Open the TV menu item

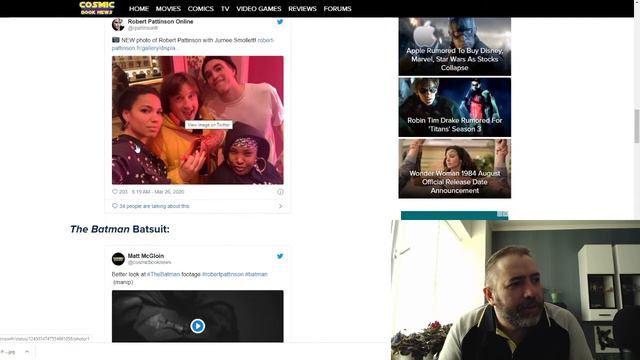click(225, 9)
